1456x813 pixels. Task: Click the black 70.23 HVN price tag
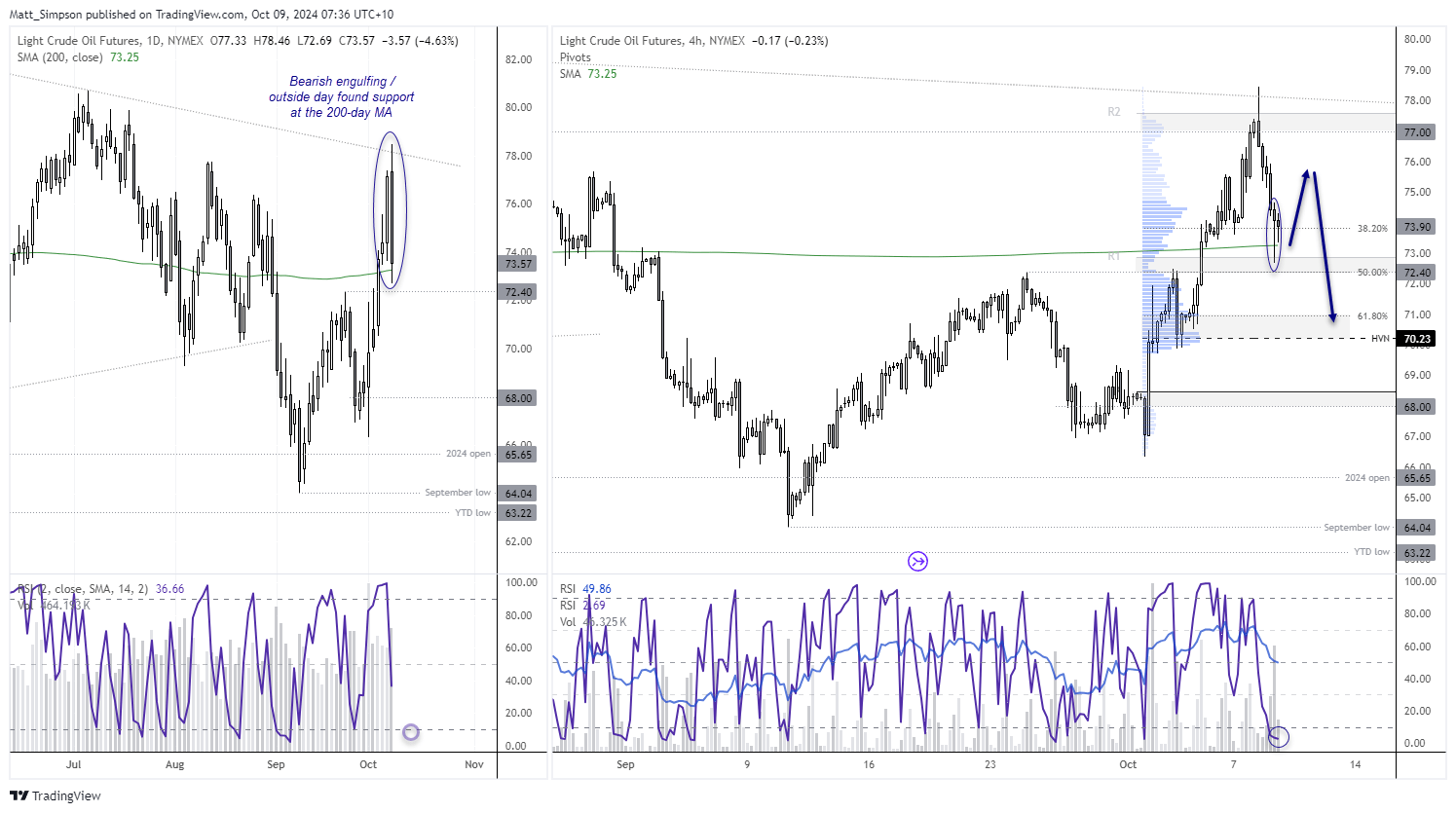(x=1417, y=339)
